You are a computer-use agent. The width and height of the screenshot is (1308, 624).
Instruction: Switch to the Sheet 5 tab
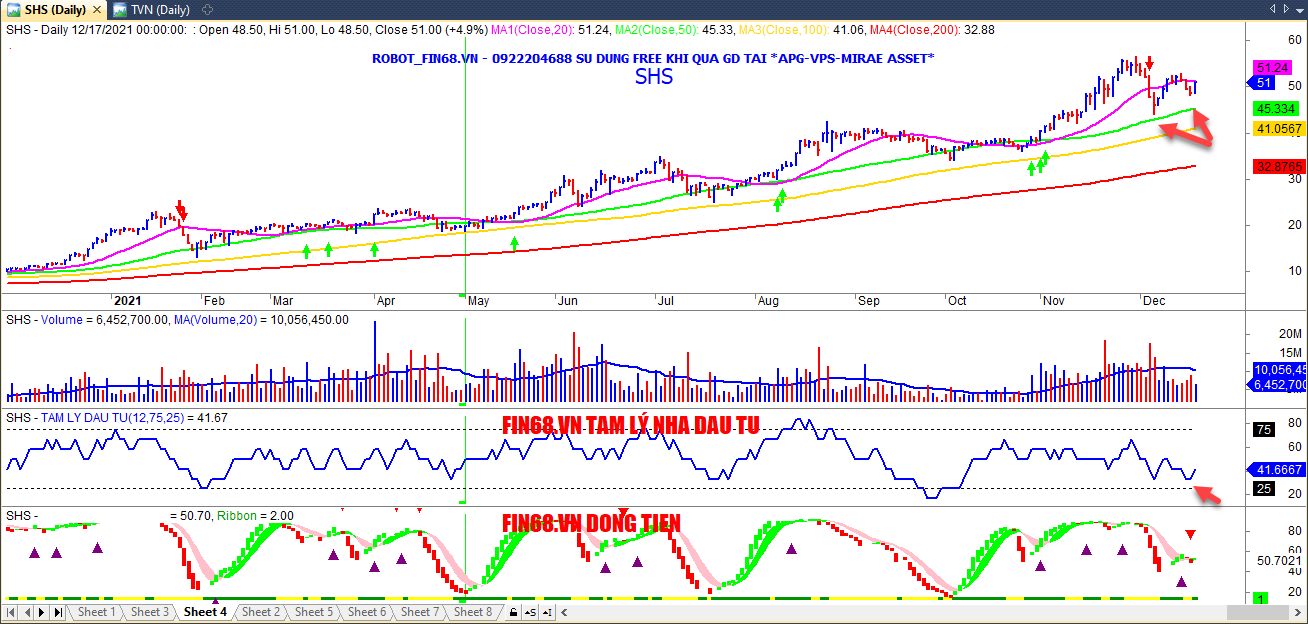click(x=314, y=612)
